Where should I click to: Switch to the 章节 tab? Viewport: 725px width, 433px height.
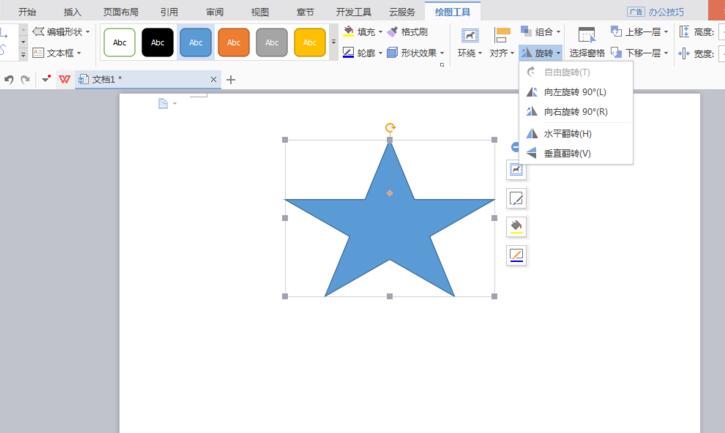pos(305,12)
